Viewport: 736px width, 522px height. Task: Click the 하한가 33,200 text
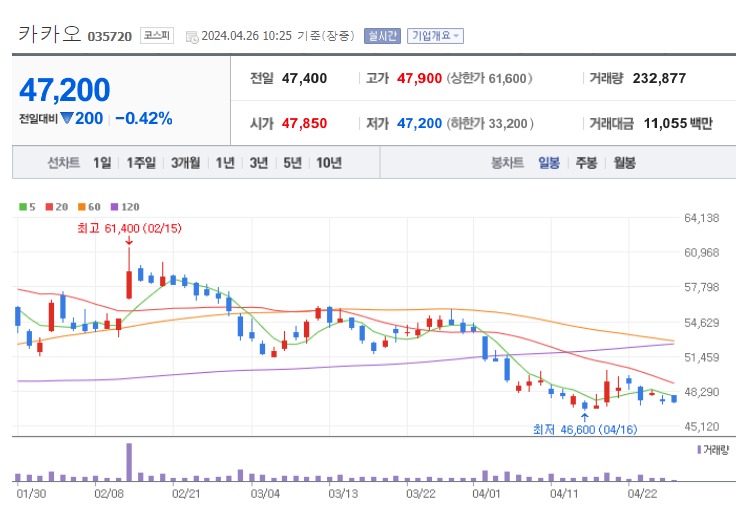click(490, 123)
